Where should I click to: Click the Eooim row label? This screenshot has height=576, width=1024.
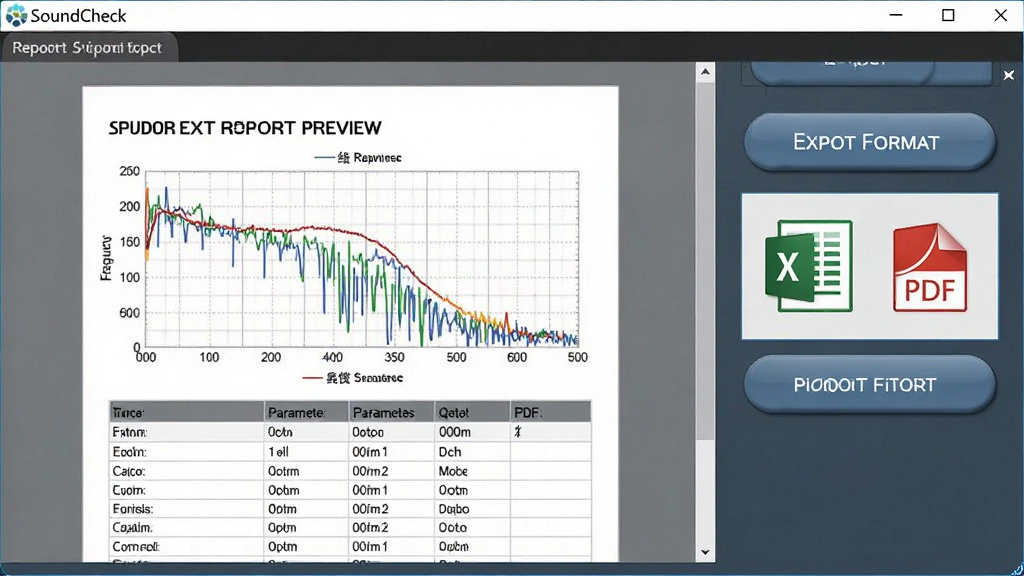tap(129, 452)
